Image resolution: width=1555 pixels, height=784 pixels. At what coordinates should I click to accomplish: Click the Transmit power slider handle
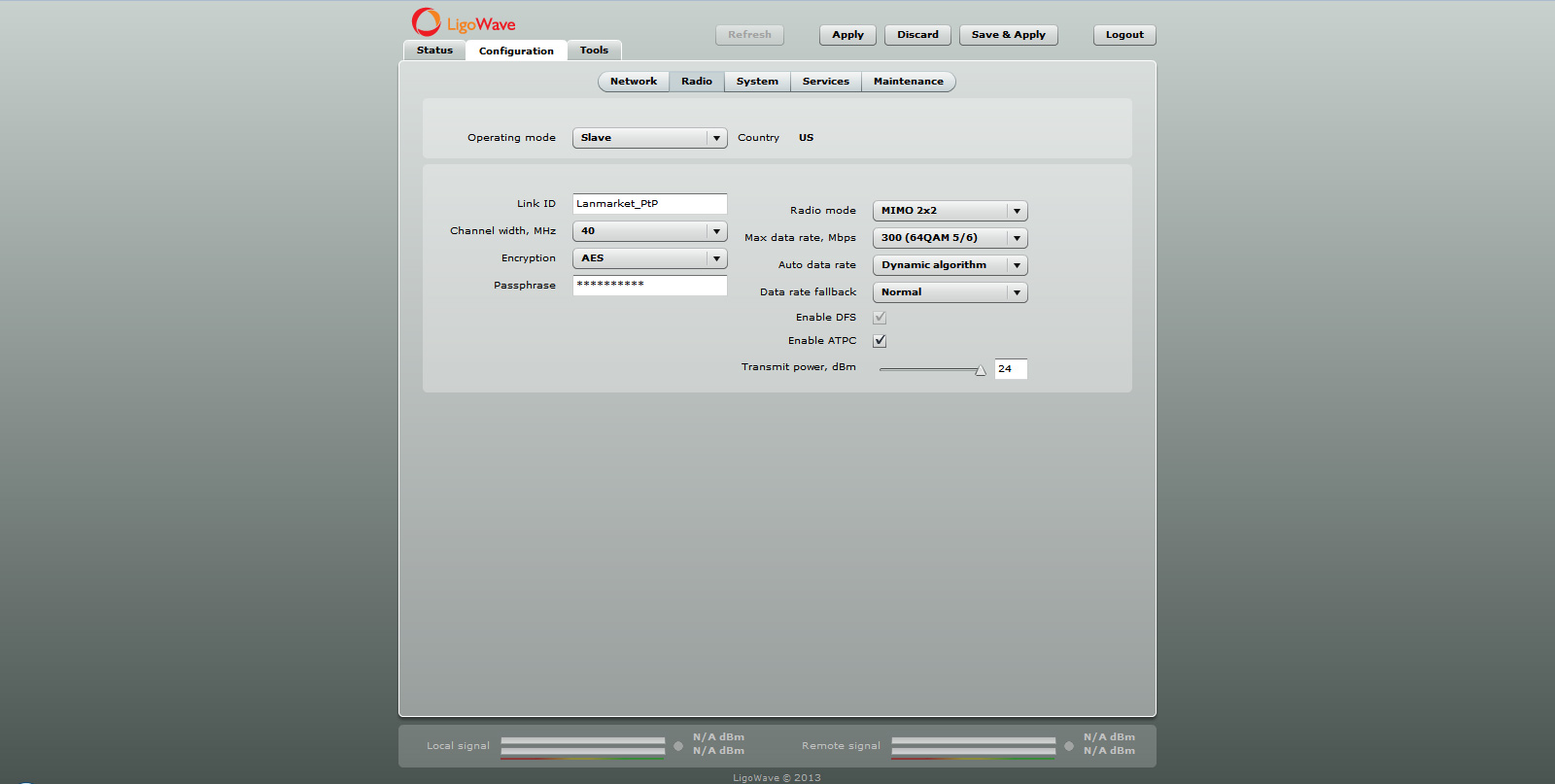click(x=981, y=369)
